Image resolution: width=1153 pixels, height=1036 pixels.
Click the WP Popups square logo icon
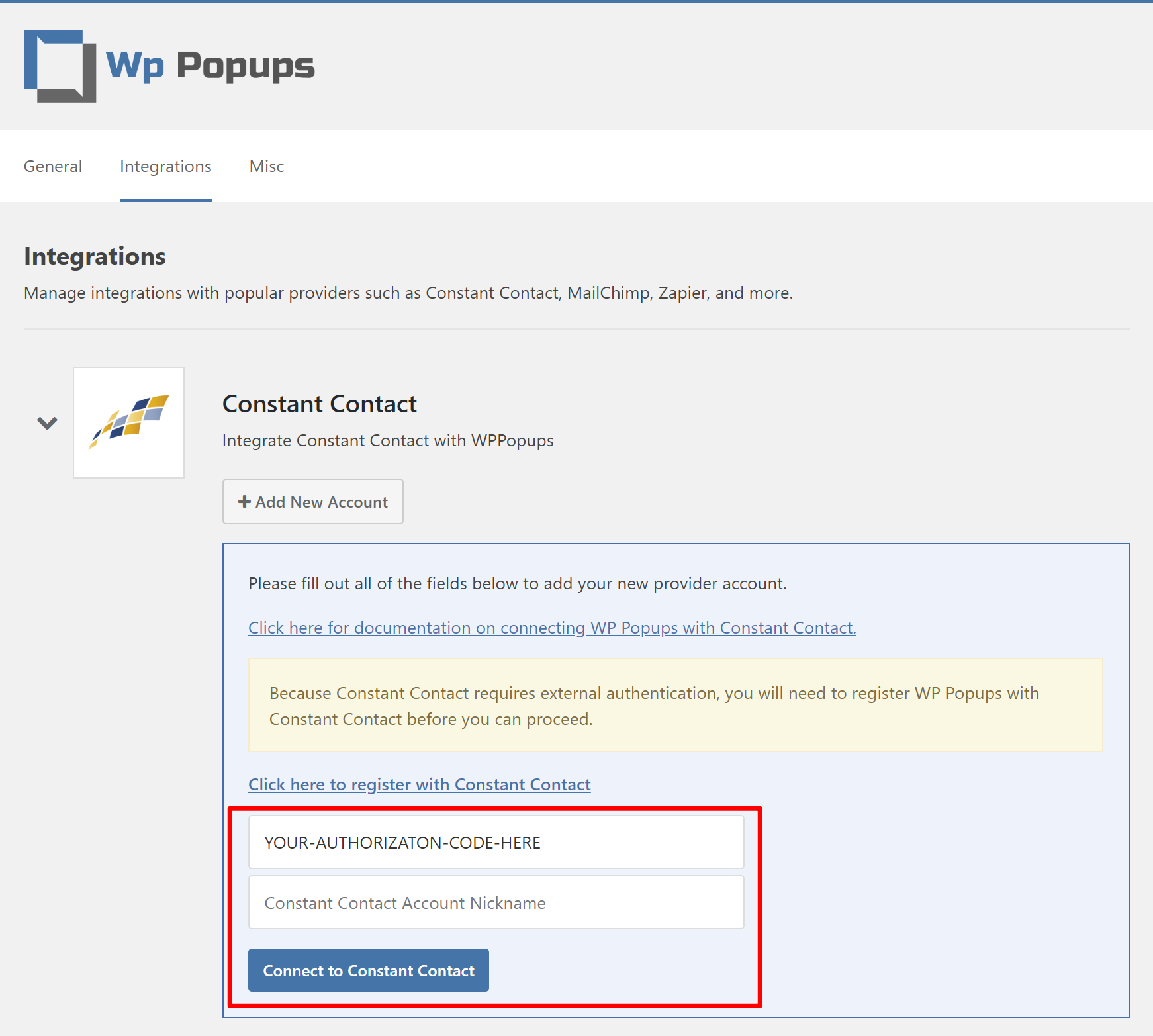click(60, 66)
